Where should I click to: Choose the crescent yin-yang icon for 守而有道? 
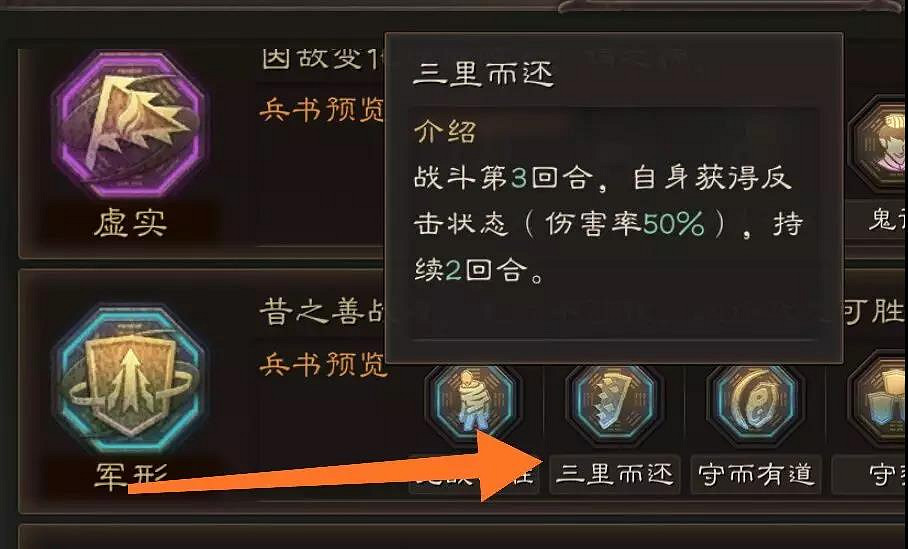(756, 401)
